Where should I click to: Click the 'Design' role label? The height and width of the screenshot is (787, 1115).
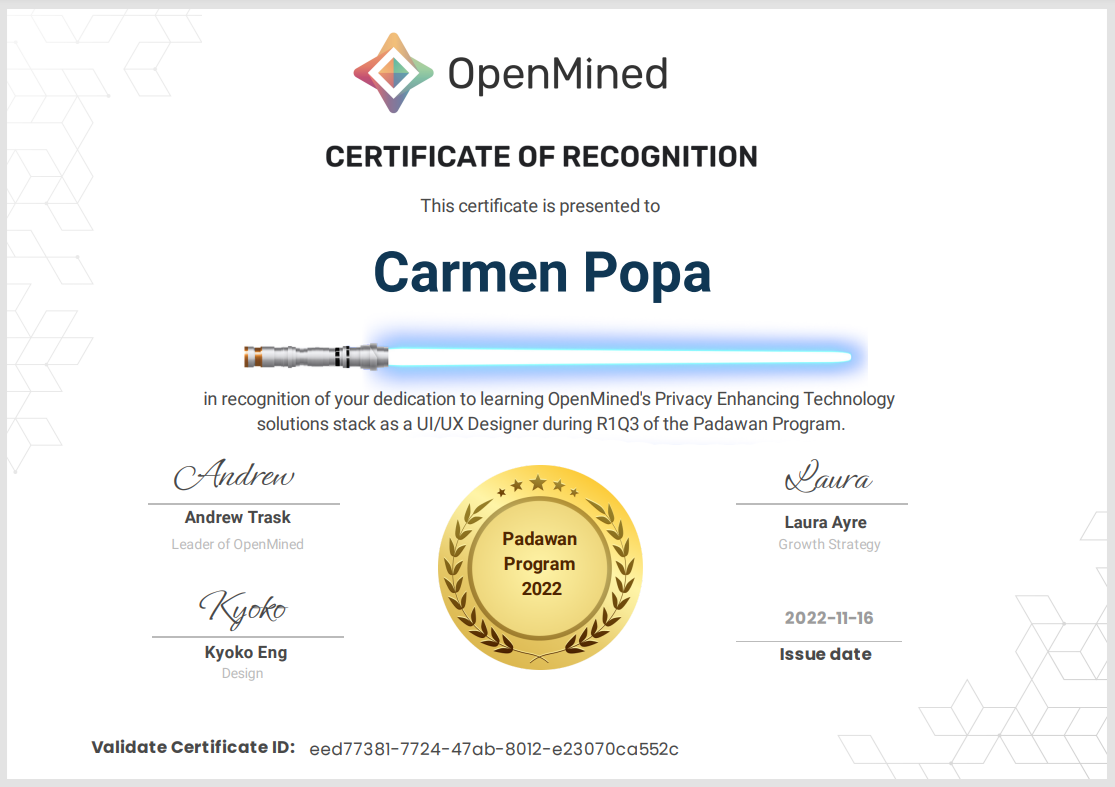click(242, 673)
